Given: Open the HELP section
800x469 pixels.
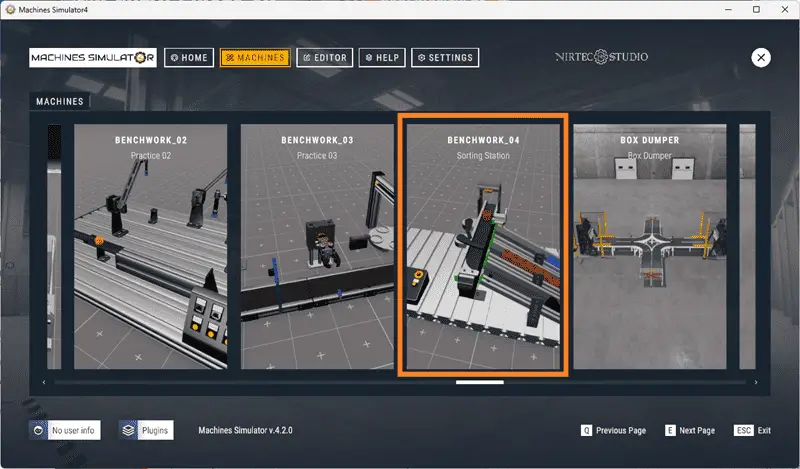Looking at the screenshot, I should [382, 58].
